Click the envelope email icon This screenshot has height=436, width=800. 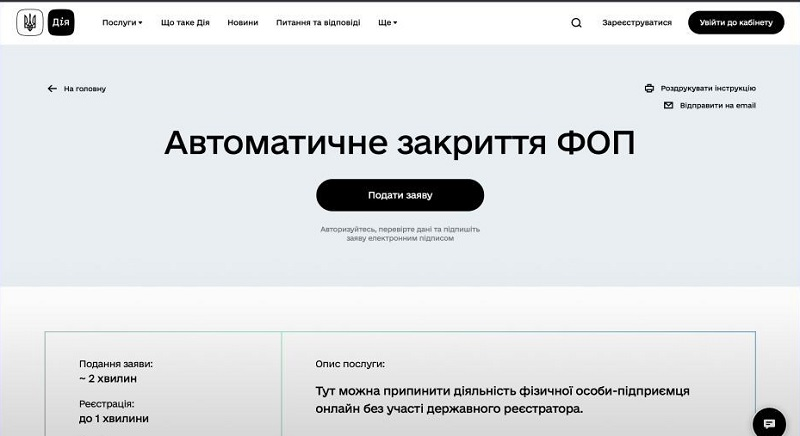669,105
